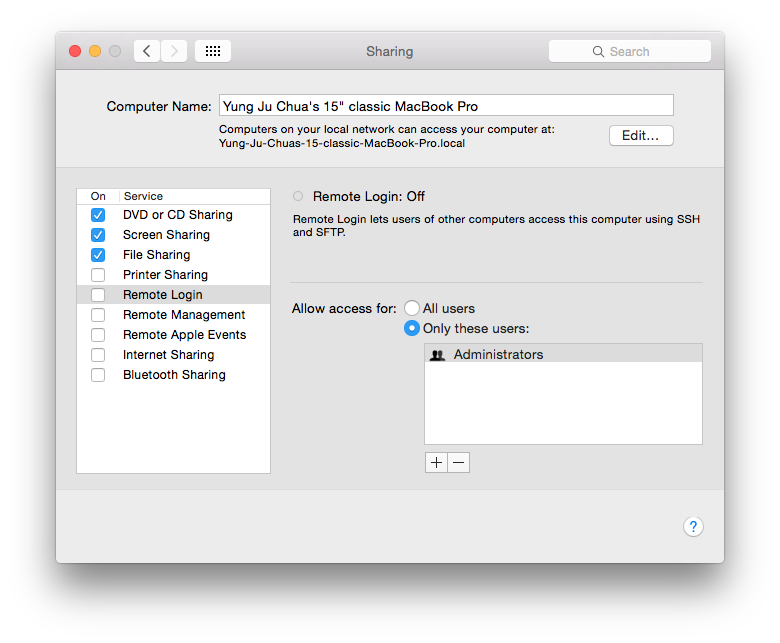Viewport: 780px width, 643px height.
Task: Uncheck DVD or CD Sharing
Action: 98,215
